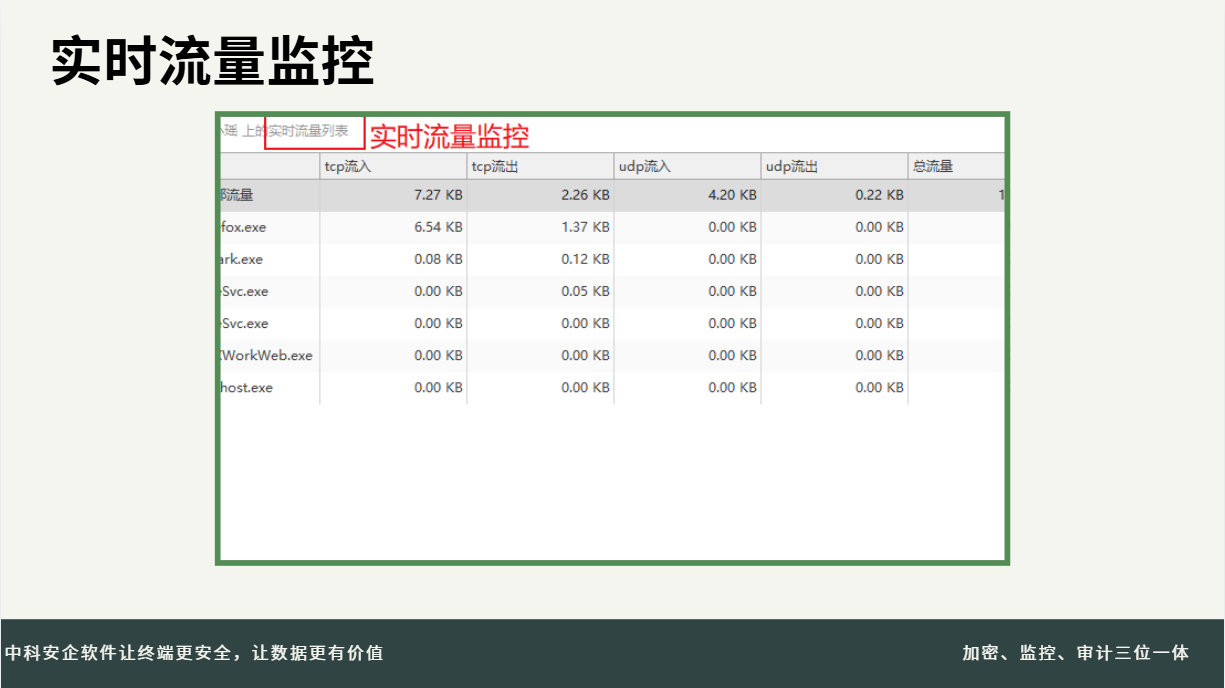The height and width of the screenshot is (688, 1225).
Task: Click the tcp流入 column header
Action: pyautogui.click(x=393, y=166)
